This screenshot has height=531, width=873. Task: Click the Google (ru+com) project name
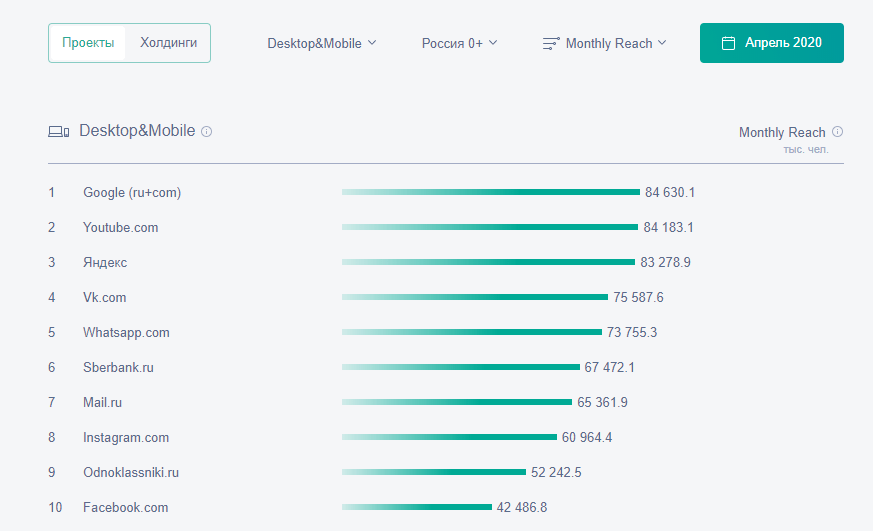point(132,192)
